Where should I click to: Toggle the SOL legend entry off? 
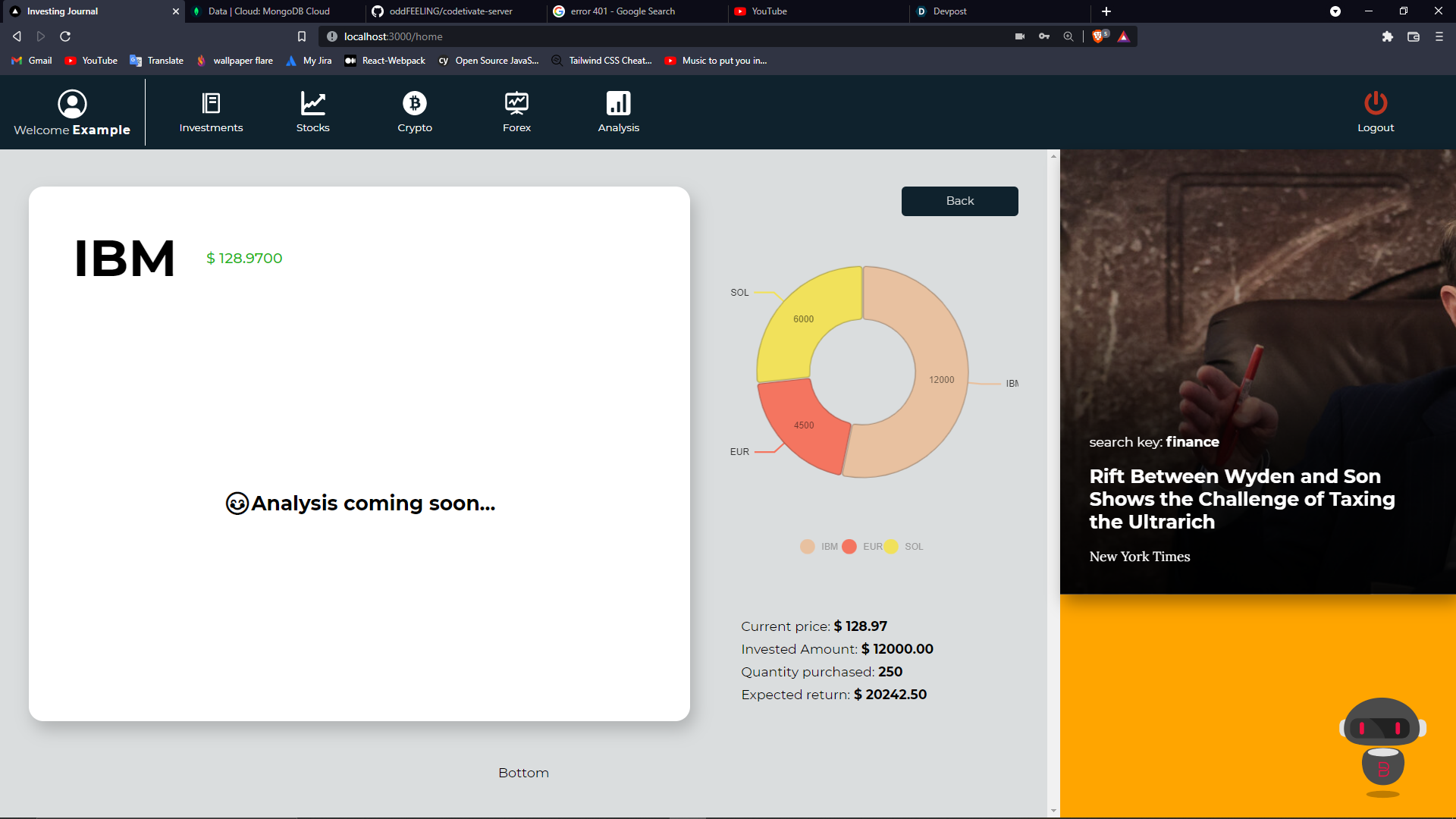coord(905,546)
